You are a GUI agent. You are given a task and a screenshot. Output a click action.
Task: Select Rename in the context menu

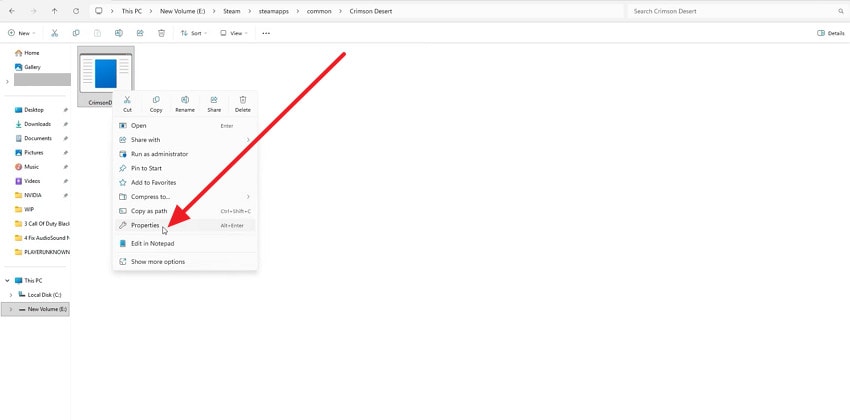185,104
